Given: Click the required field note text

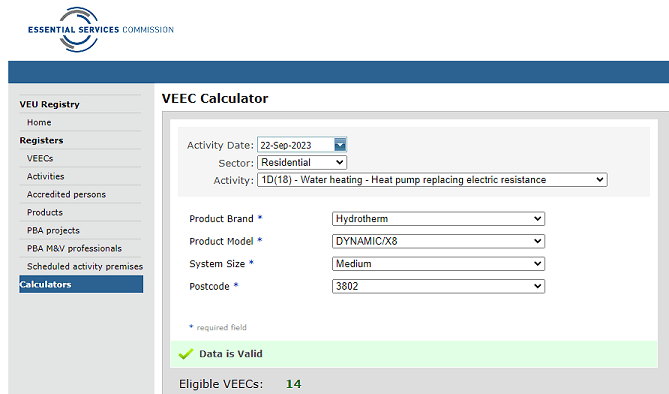Looking at the screenshot, I should [221, 327].
